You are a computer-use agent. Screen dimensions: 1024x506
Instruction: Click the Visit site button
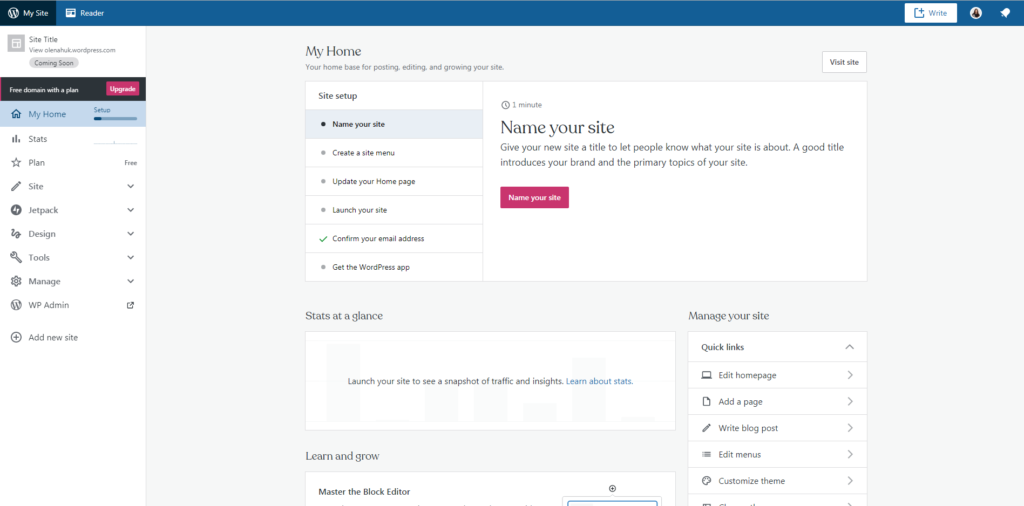[844, 62]
